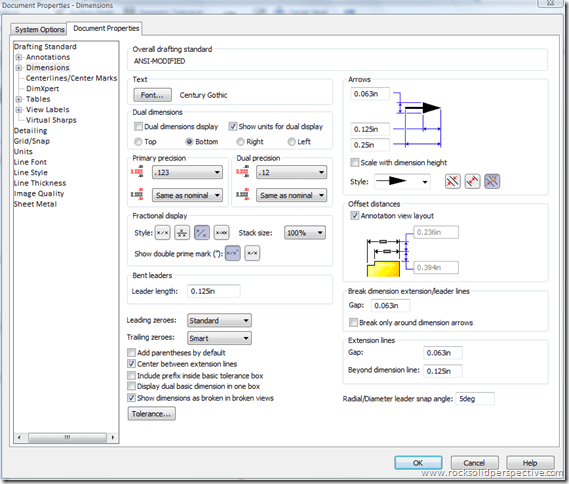This screenshot has height=484, width=569.
Task: Open dual precision .12 dropdown
Action: (291, 172)
